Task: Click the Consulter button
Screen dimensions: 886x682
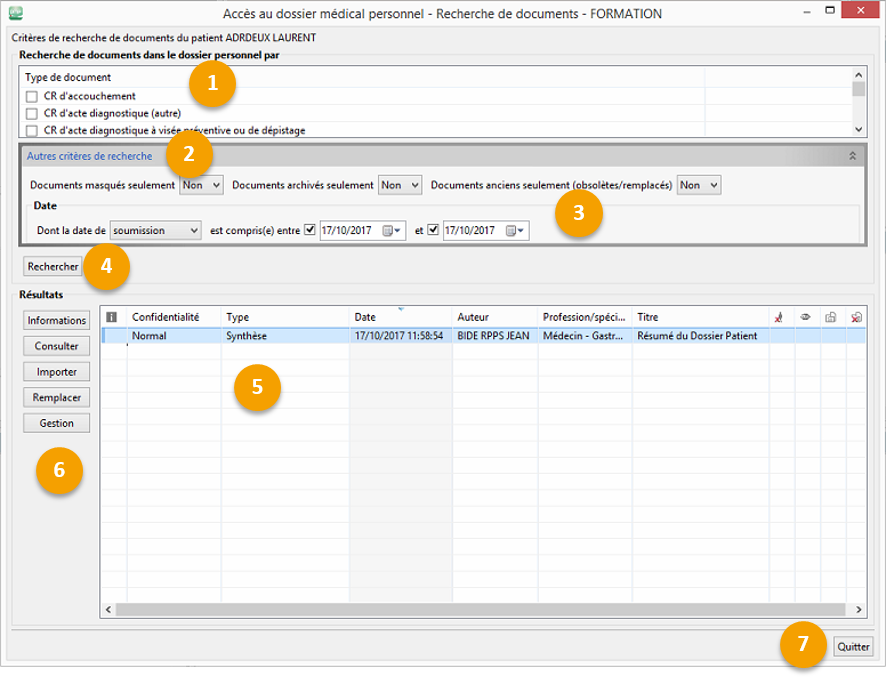Action: coord(56,346)
